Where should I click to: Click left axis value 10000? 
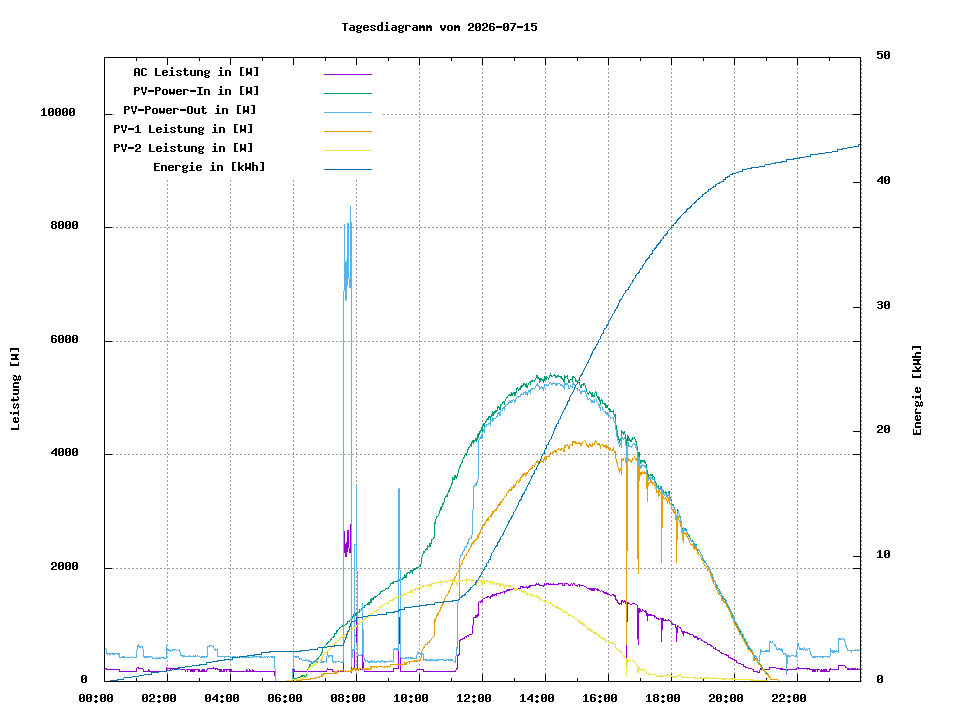pyautogui.click(x=58, y=112)
